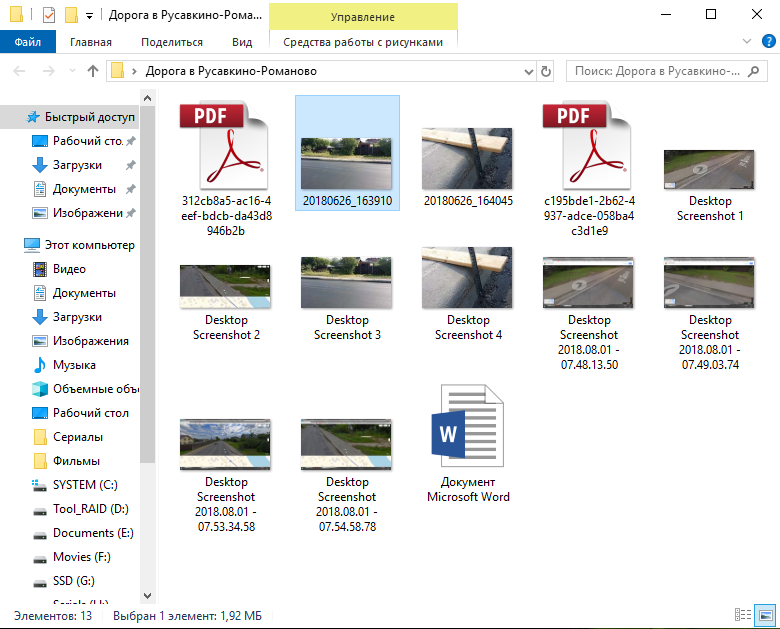Click the Дорога в Русавкино-Романово breadcrumb
The image size is (780, 629).
(x=231, y=71)
